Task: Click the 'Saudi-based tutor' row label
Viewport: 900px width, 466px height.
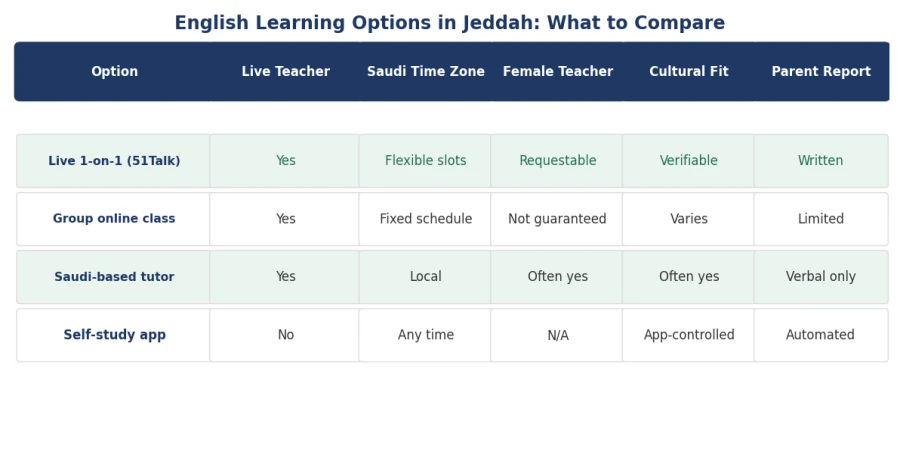Action: pos(114,277)
